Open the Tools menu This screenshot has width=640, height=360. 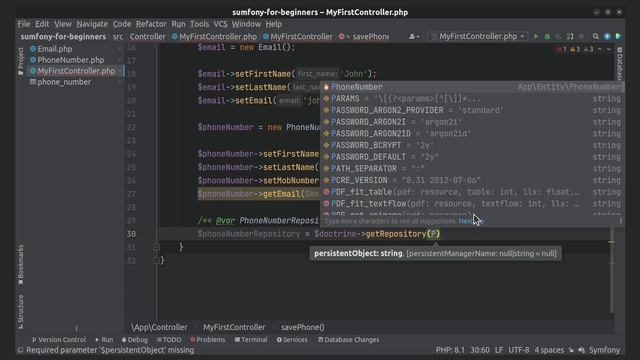click(x=199, y=24)
